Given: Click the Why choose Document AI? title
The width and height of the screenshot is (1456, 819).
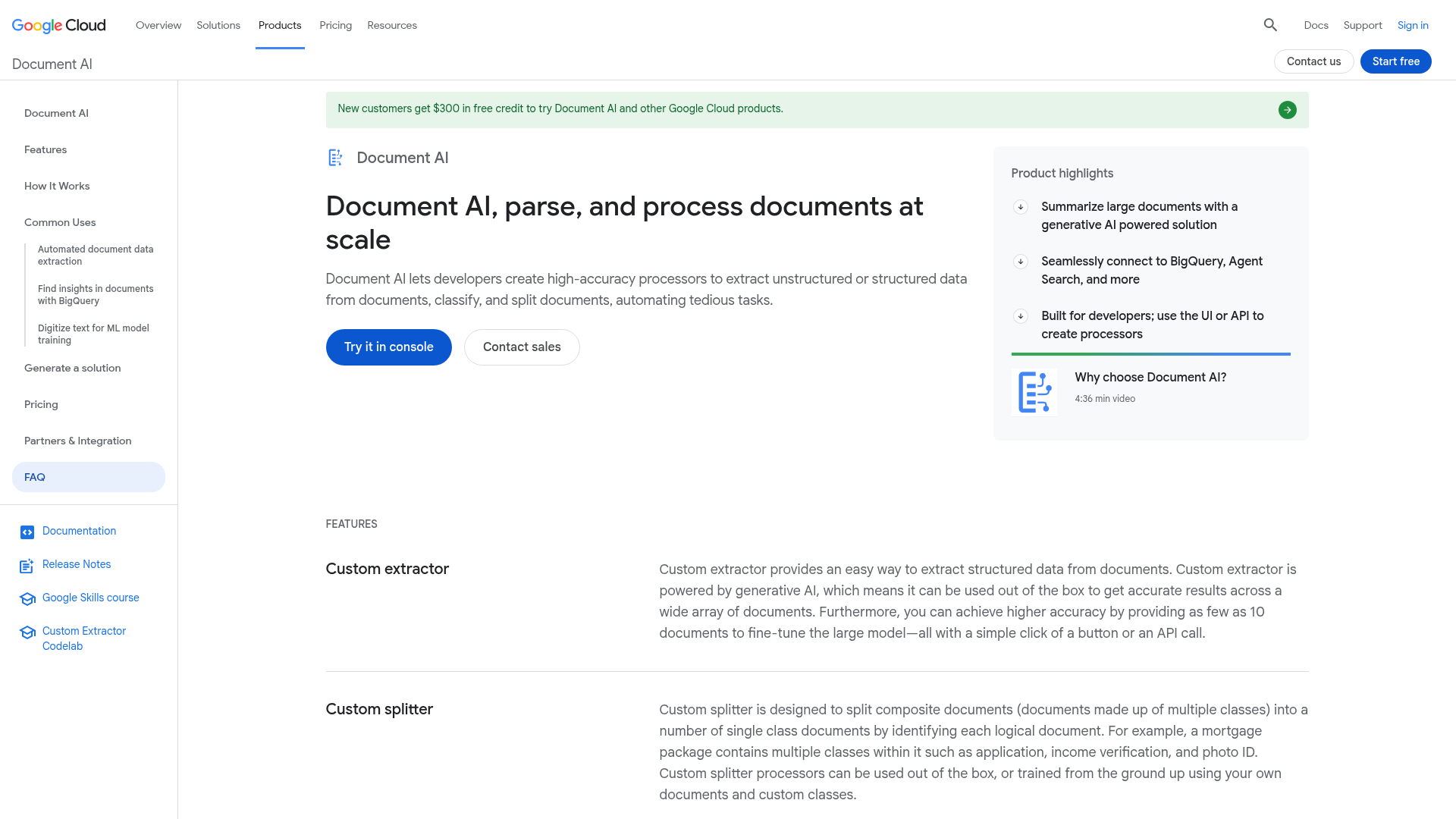Looking at the screenshot, I should tap(1150, 378).
